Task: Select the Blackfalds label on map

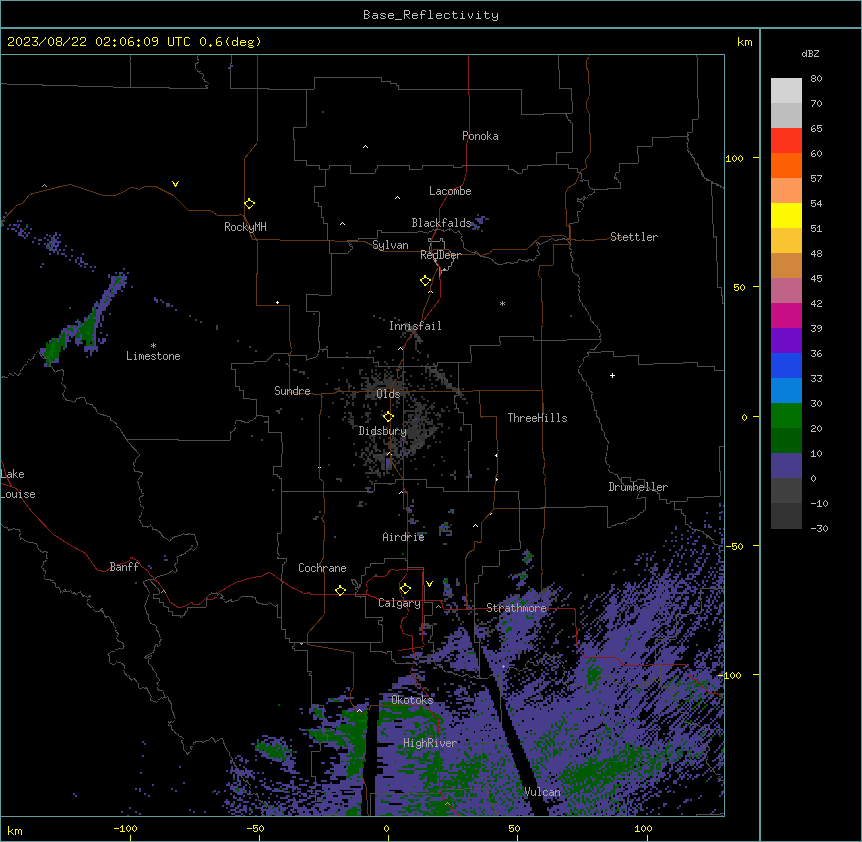Action: coord(441,223)
